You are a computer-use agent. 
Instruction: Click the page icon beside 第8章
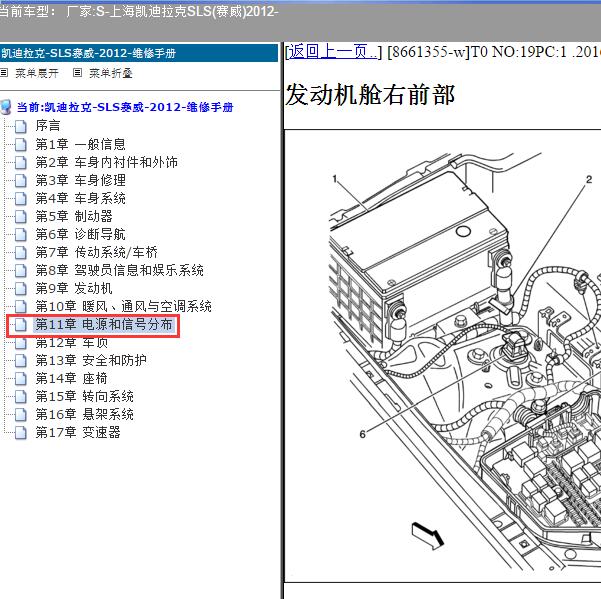pos(21,271)
